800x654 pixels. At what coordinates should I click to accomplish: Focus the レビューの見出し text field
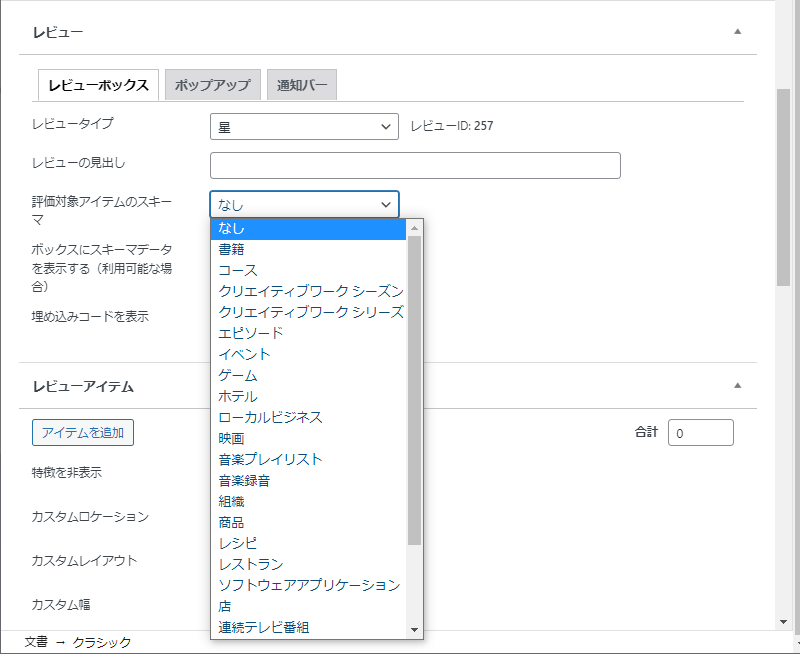pos(415,165)
